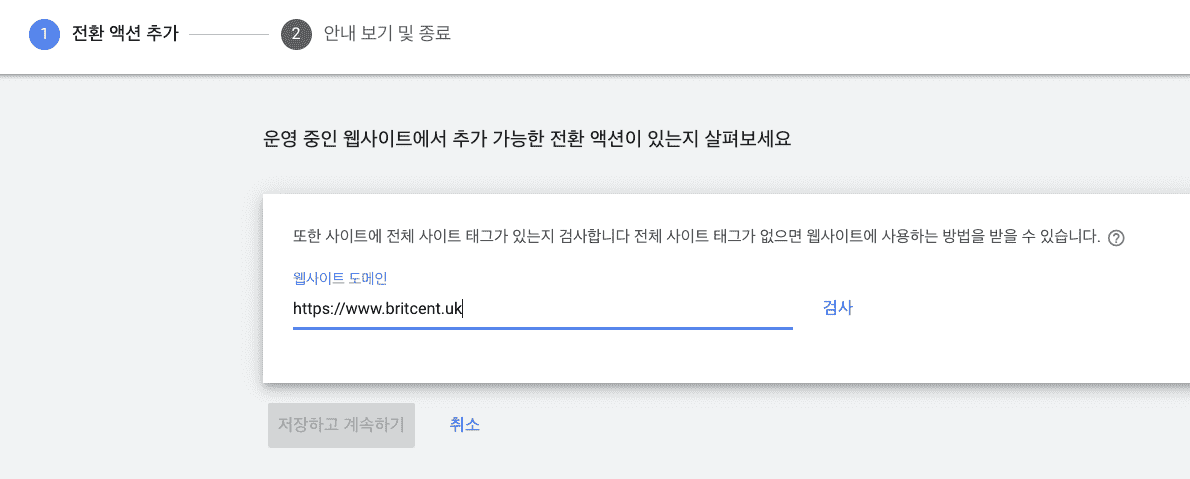Image resolution: width=1190 pixels, height=479 pixels.
Task: Click the 검사 button
Action: [x=837, y=308]
